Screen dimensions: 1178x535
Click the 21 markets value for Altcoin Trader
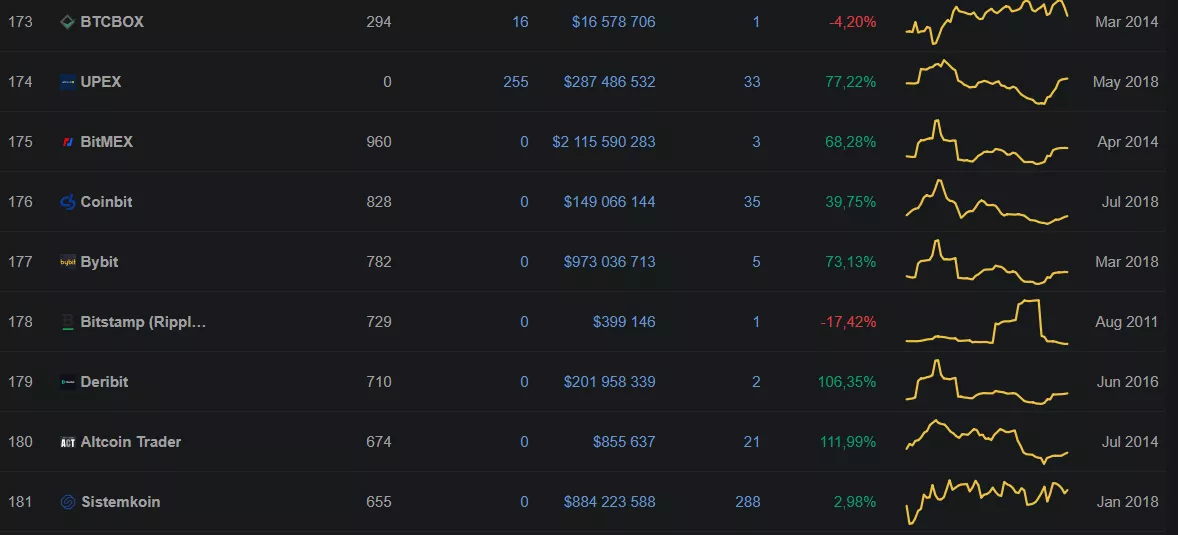(752, 442)
